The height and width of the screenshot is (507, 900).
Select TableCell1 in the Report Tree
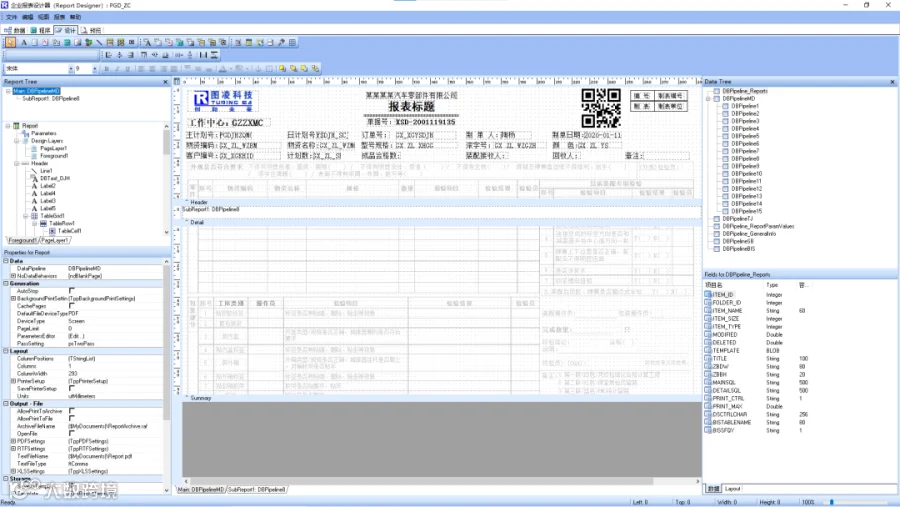pyautogui.click(x=69, y=231)
